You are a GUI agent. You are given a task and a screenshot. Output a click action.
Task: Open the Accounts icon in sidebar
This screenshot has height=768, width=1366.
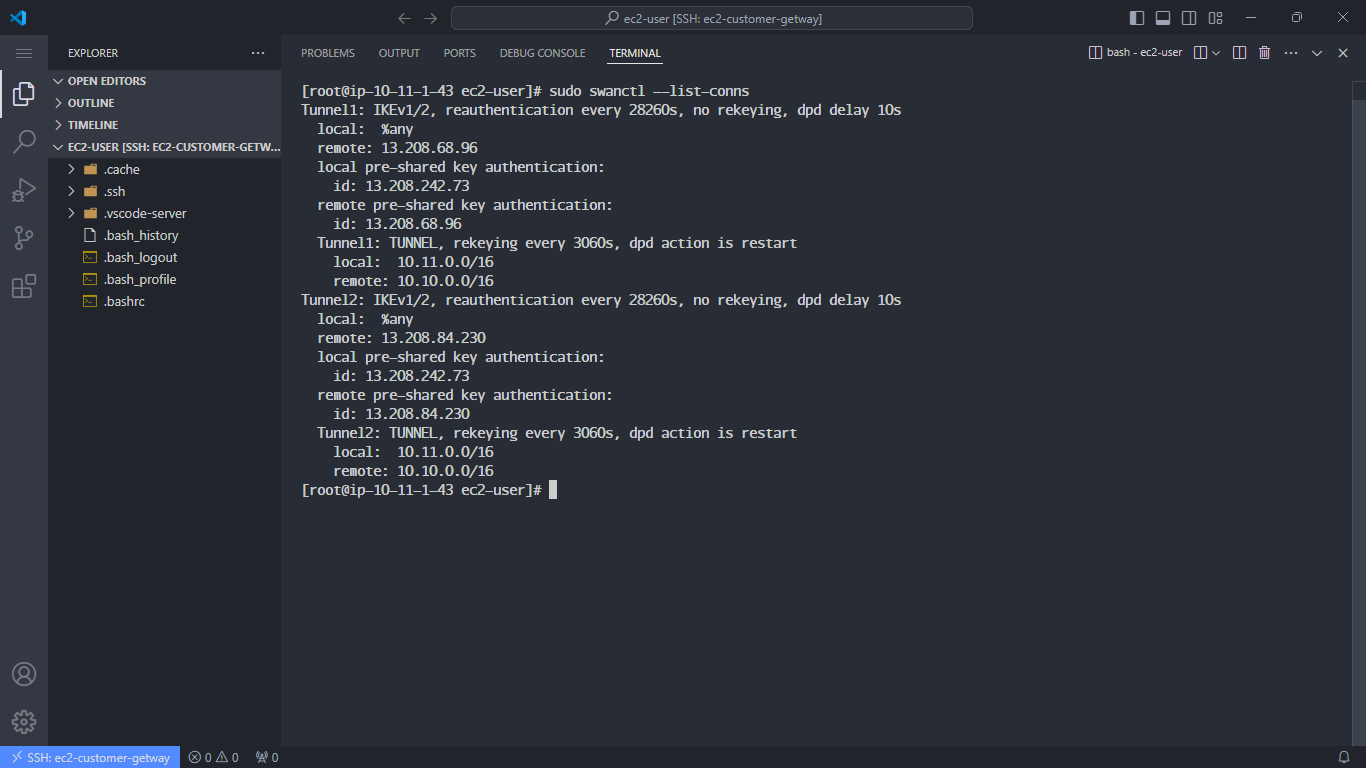pyautogui.click(x=24, y=674)
